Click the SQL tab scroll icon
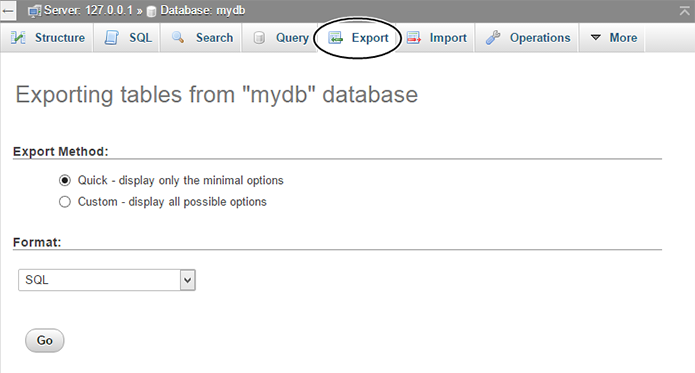695x373 pixels. 112,38
